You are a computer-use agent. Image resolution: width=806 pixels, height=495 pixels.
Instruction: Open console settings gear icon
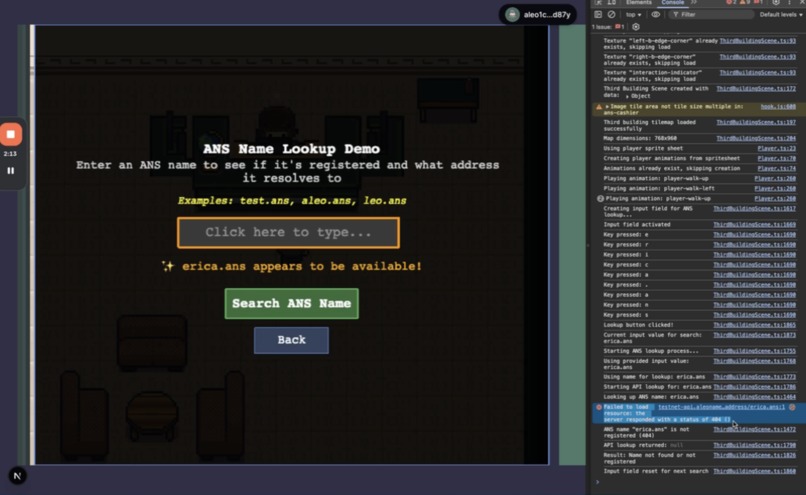[636, 27]
